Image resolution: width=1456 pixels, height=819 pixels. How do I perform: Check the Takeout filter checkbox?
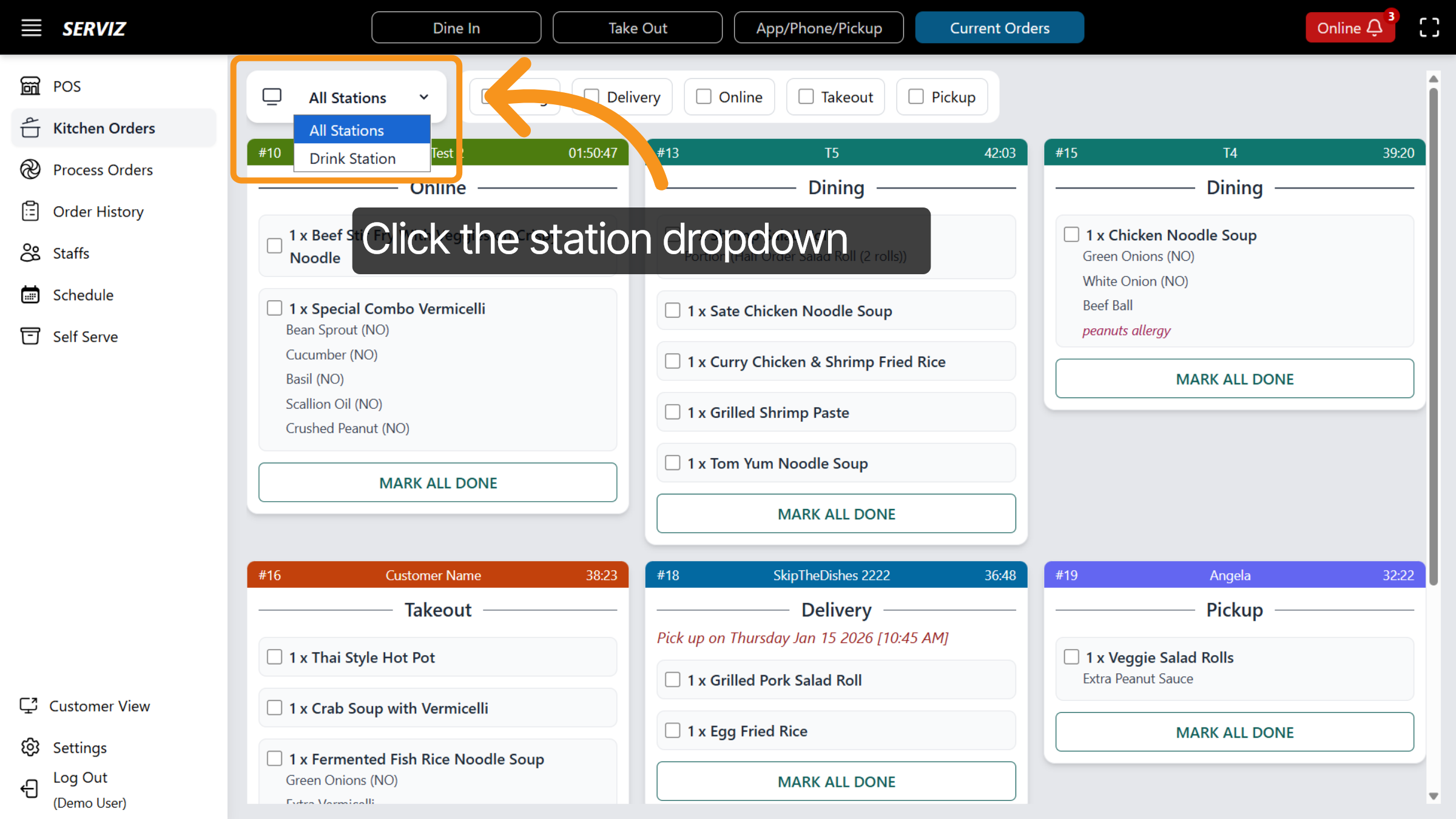(x=805, y=96)
